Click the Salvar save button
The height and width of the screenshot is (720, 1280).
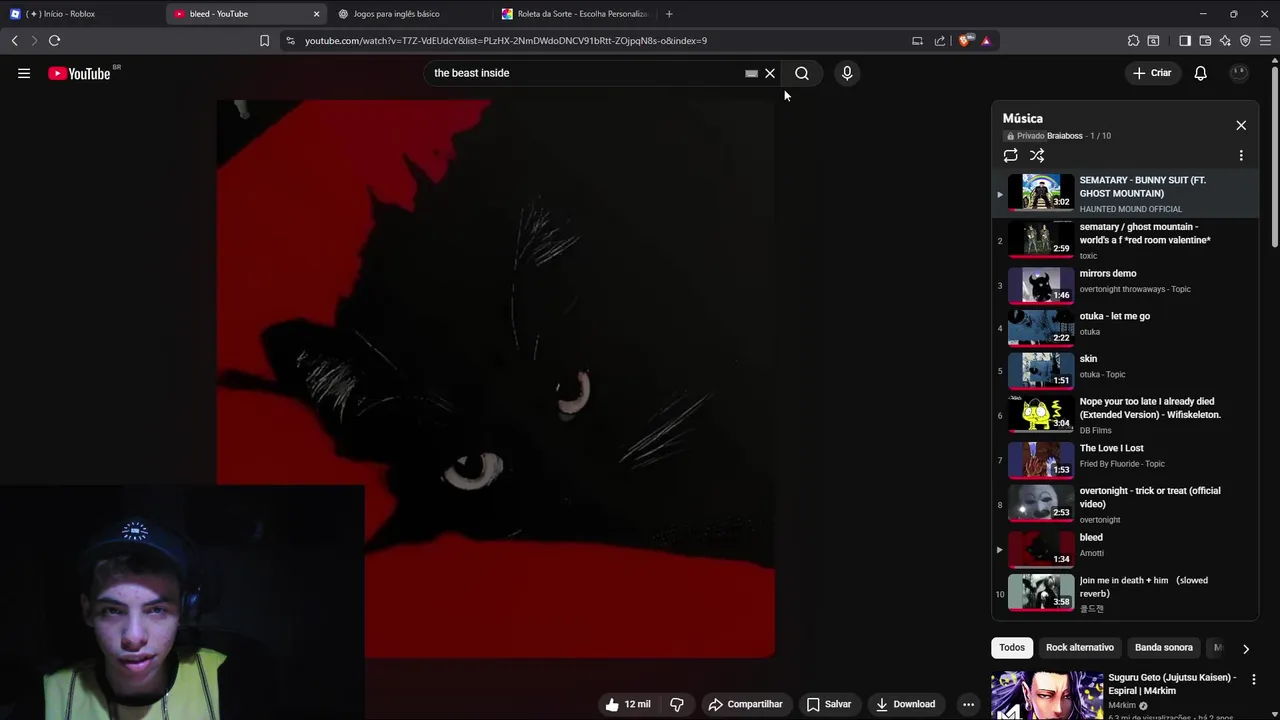(829, 704)
